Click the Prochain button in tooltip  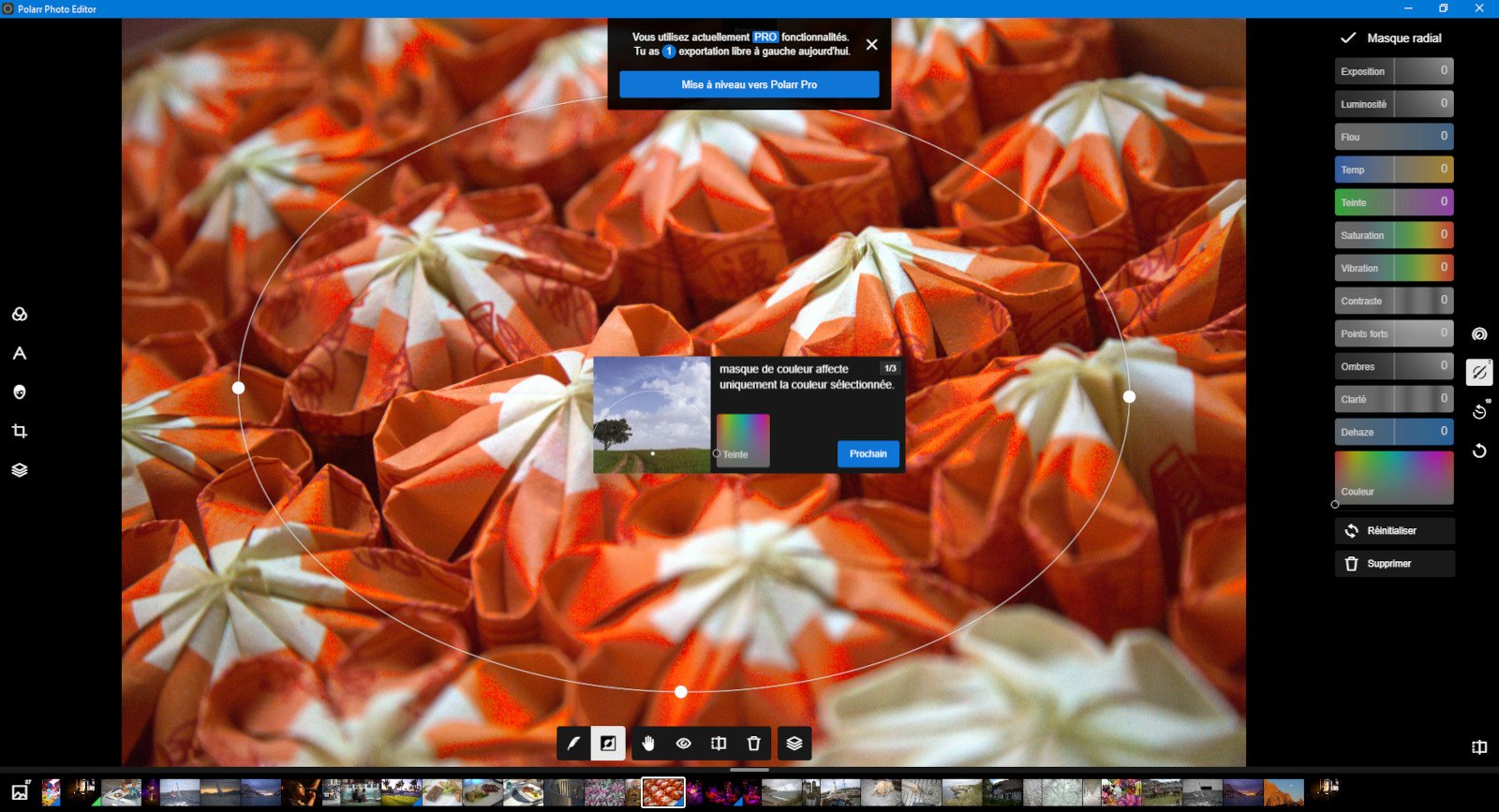[x=868, y=454]
